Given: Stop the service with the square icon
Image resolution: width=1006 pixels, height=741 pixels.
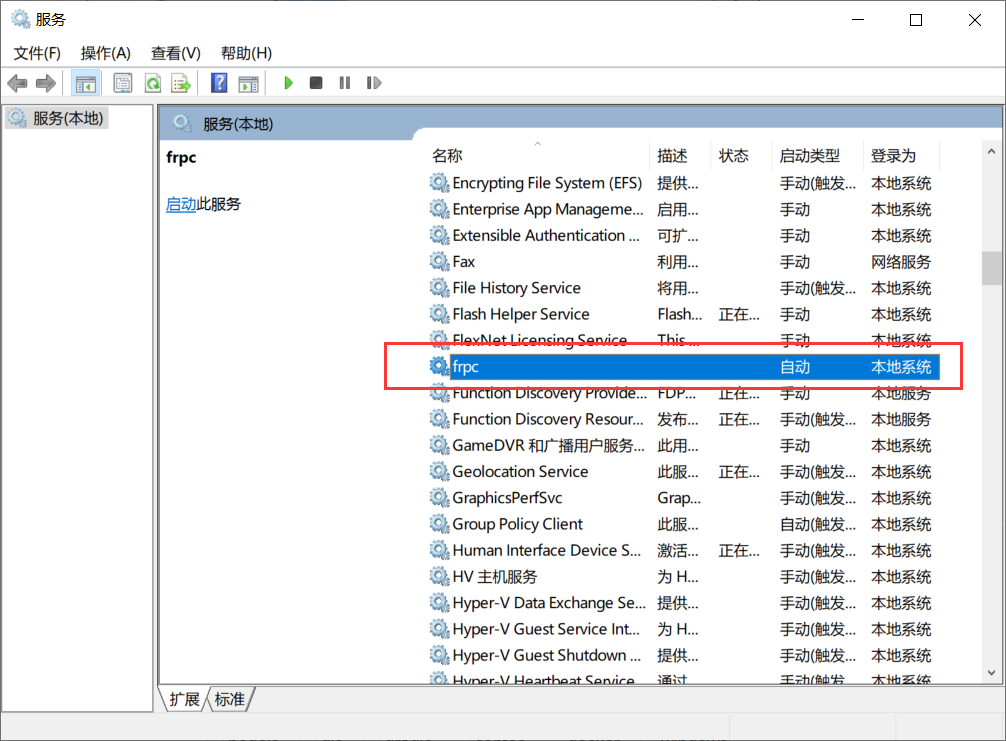Looking at the screenshot, I should click(316, 83).
